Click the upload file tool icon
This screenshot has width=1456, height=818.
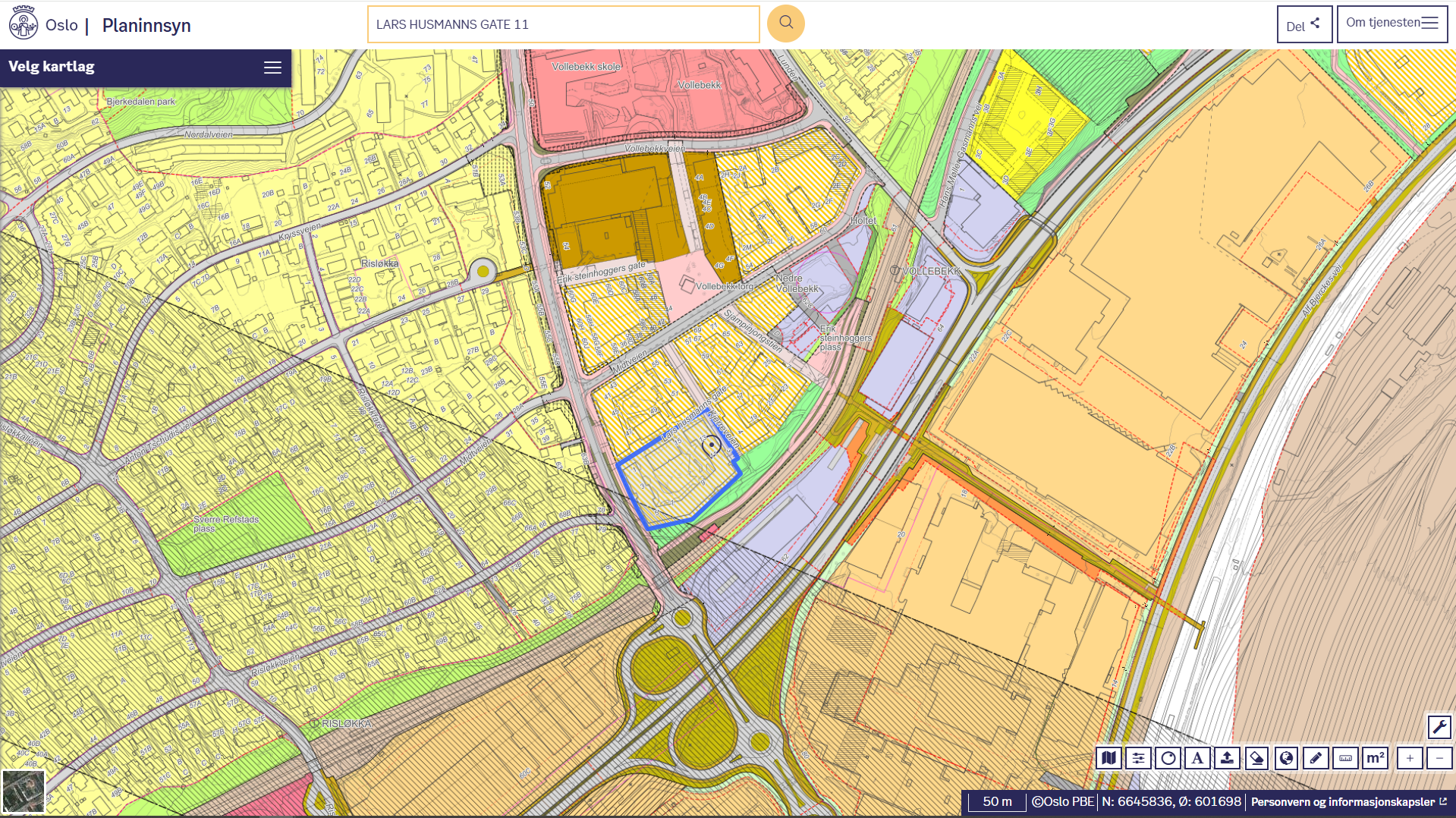1227,758
